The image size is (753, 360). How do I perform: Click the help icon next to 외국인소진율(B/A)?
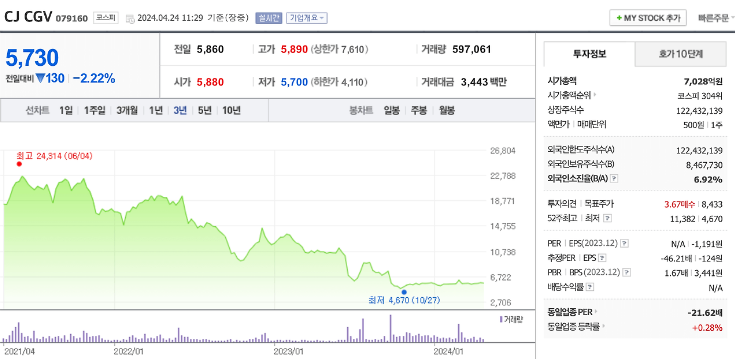tap(613, 179)
